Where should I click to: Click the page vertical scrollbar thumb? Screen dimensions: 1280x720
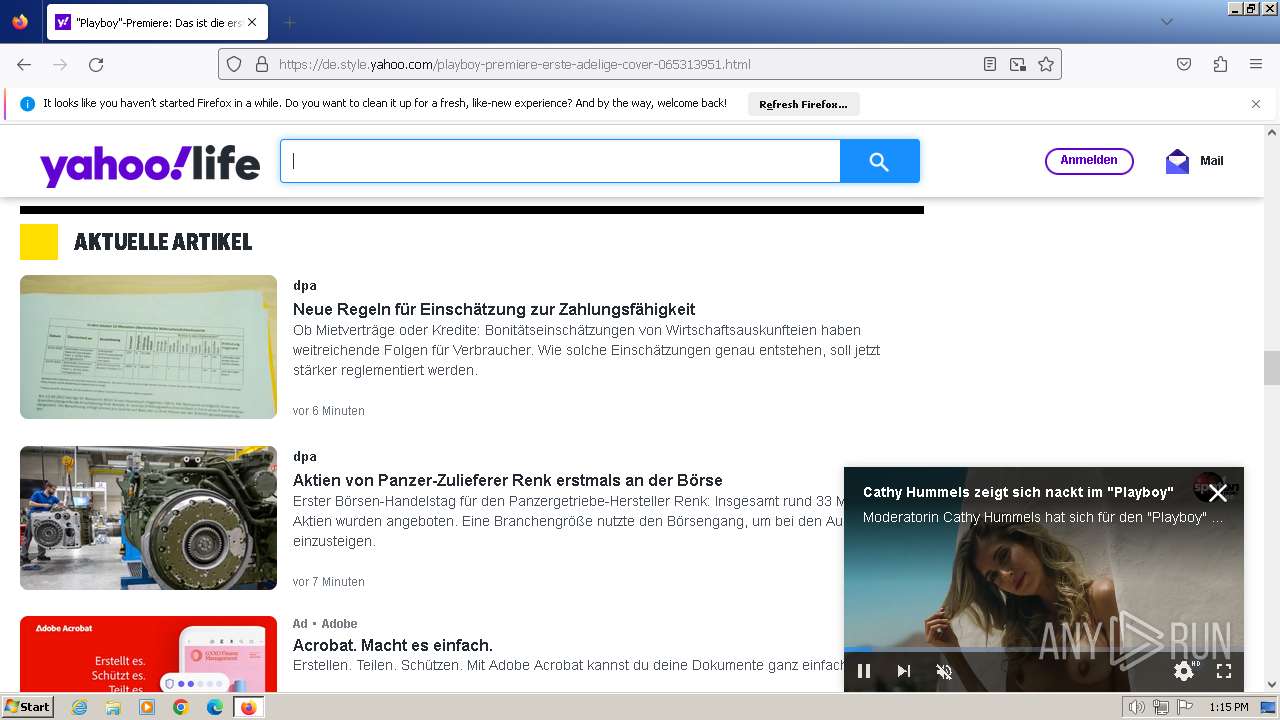(x=1271, y=368)
